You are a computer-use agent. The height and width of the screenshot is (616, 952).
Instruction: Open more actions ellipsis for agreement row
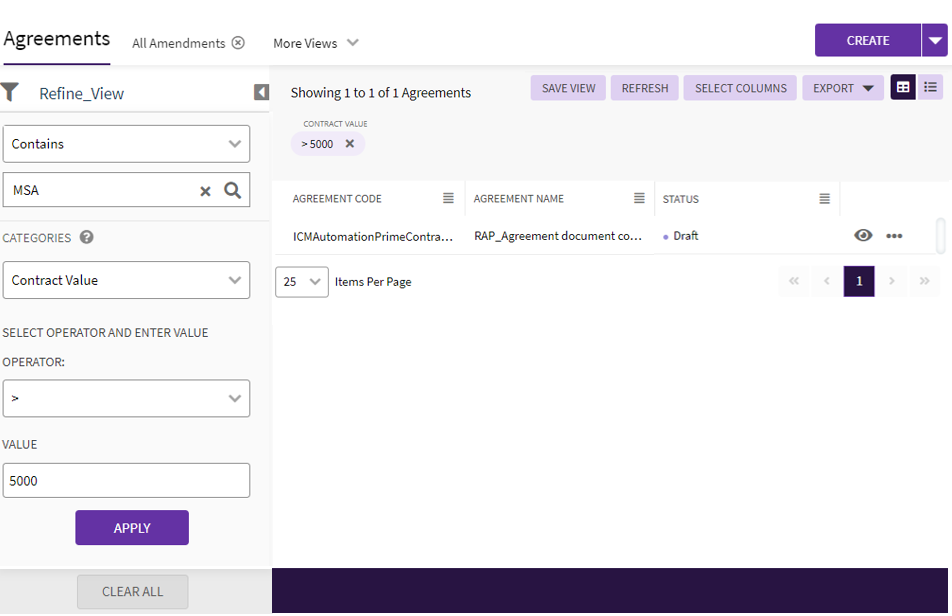pyautogui.click(x=894, y=236)
